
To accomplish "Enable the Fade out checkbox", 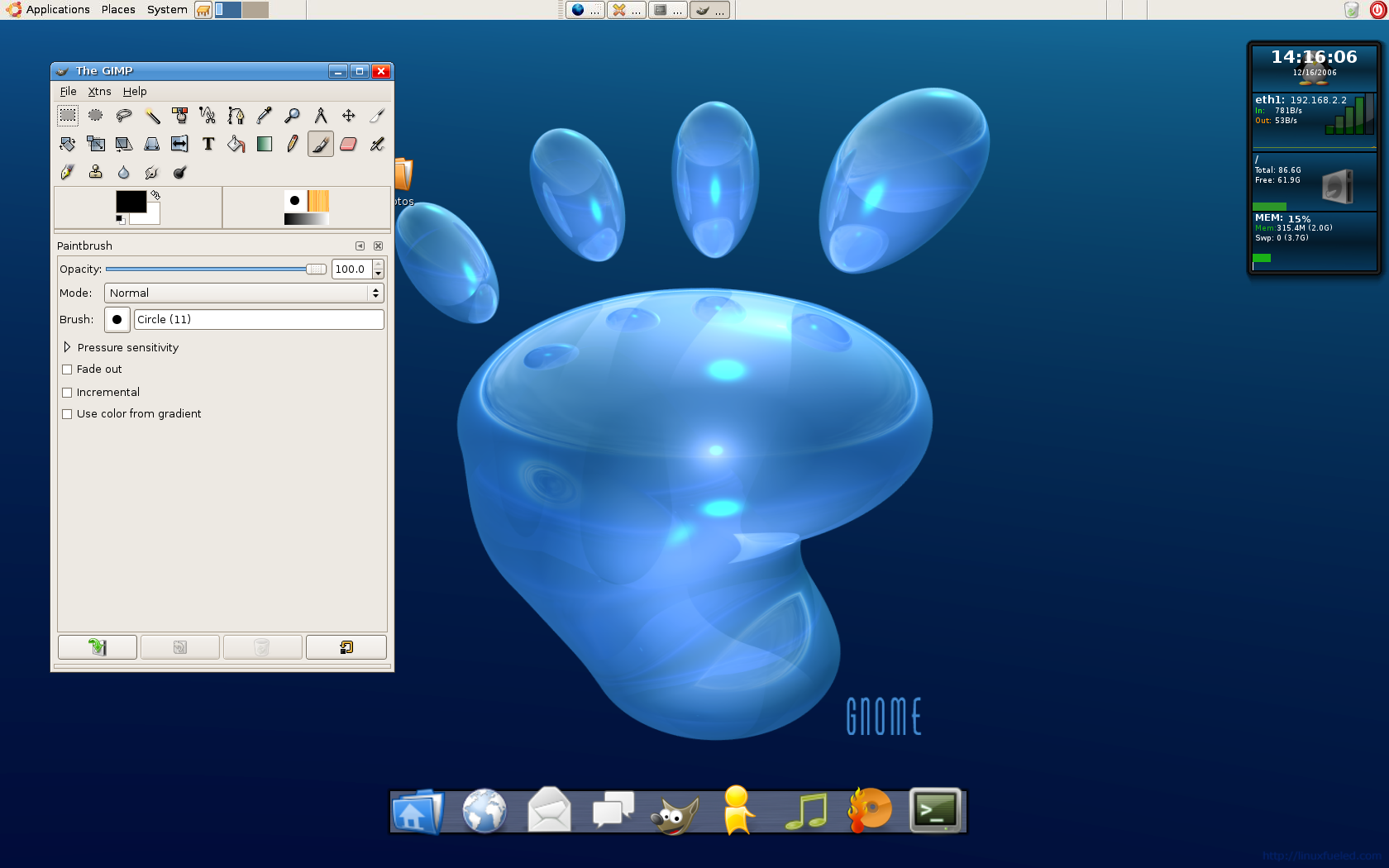I will tap(67, 370).
